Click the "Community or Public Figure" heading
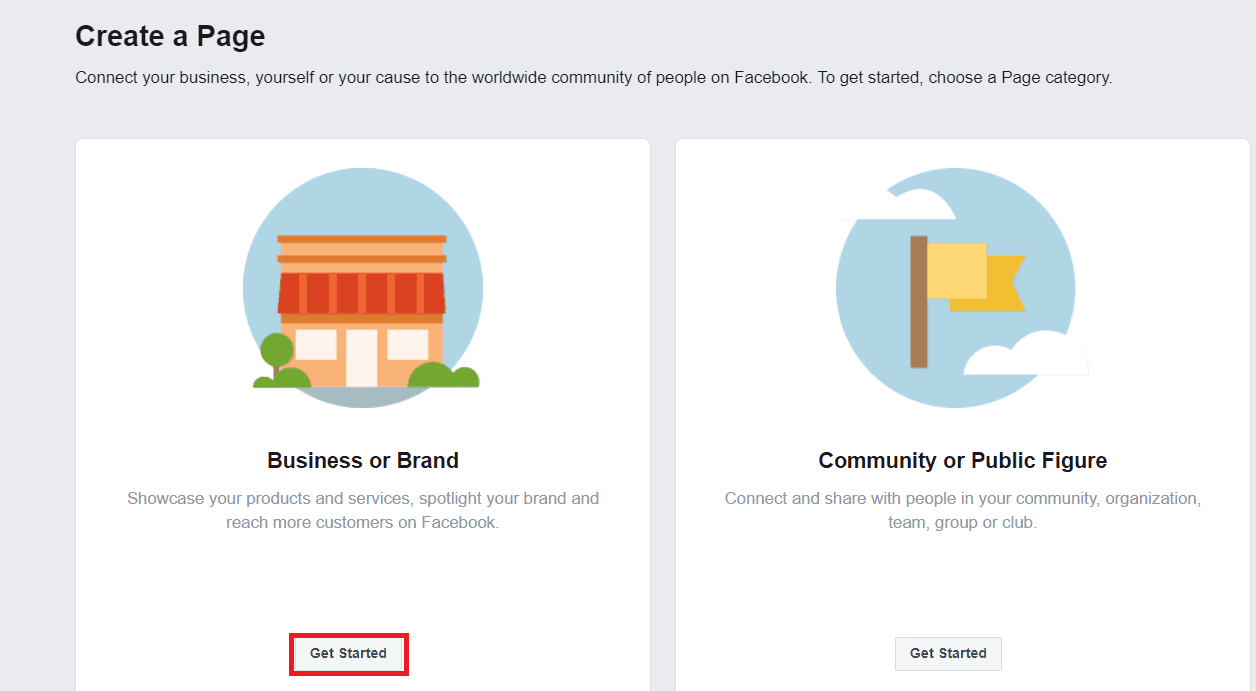Viewport: 1256px width, 691px height. pyautogui.click(x=963, y=461)
